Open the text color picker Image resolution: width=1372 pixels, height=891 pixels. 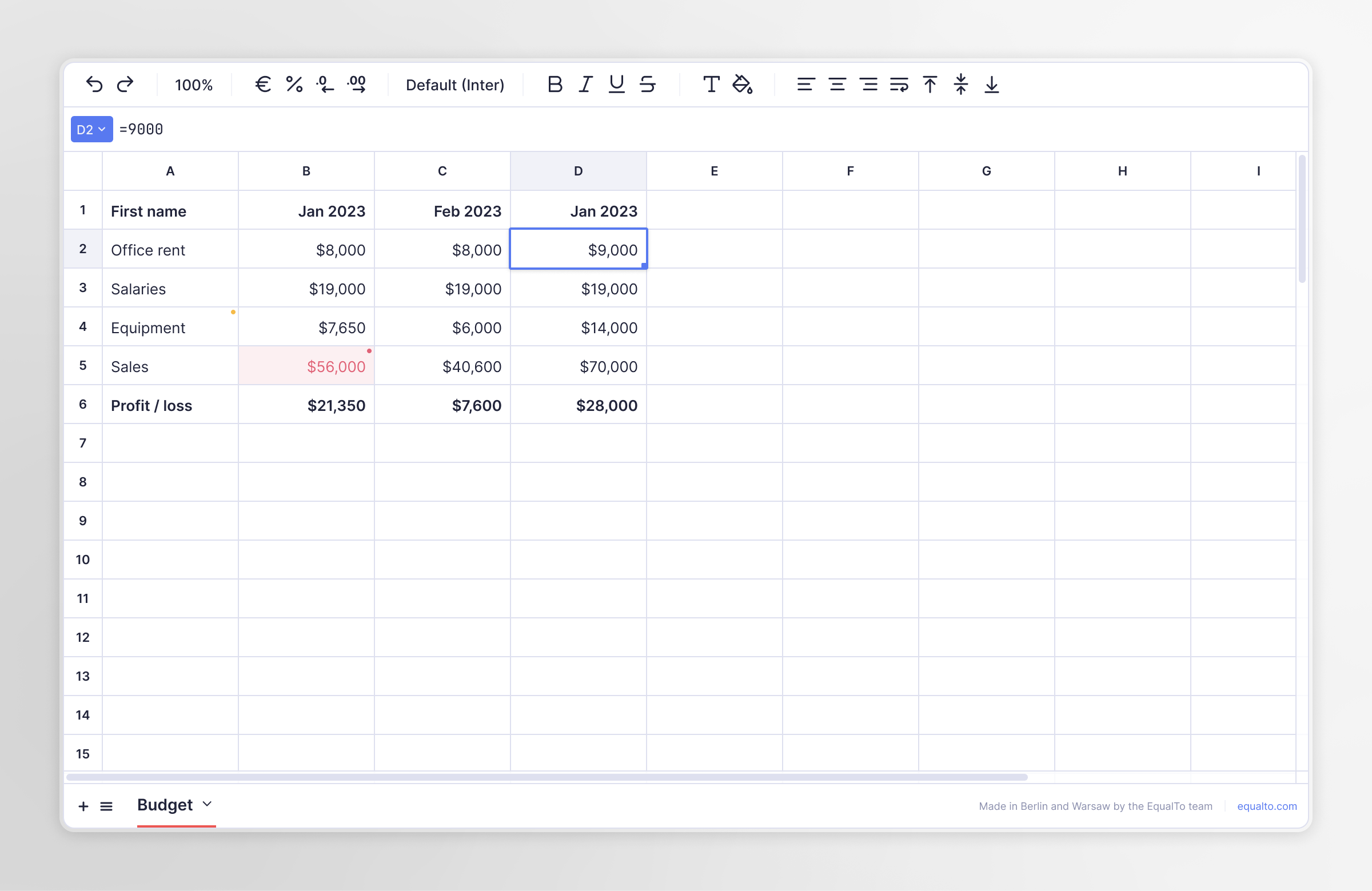click(x=711, y=85)
